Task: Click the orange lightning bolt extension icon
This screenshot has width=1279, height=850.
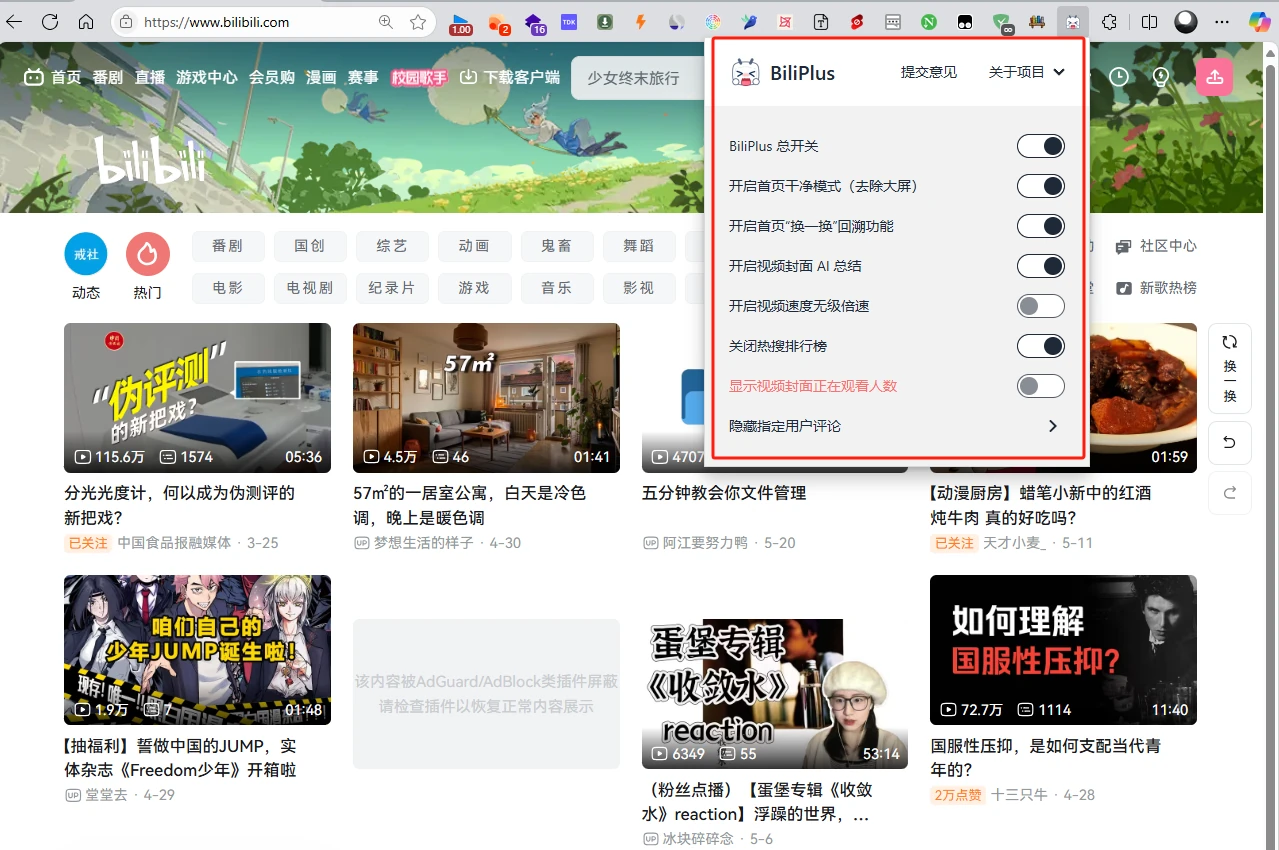Action: [x=641, y=22]
